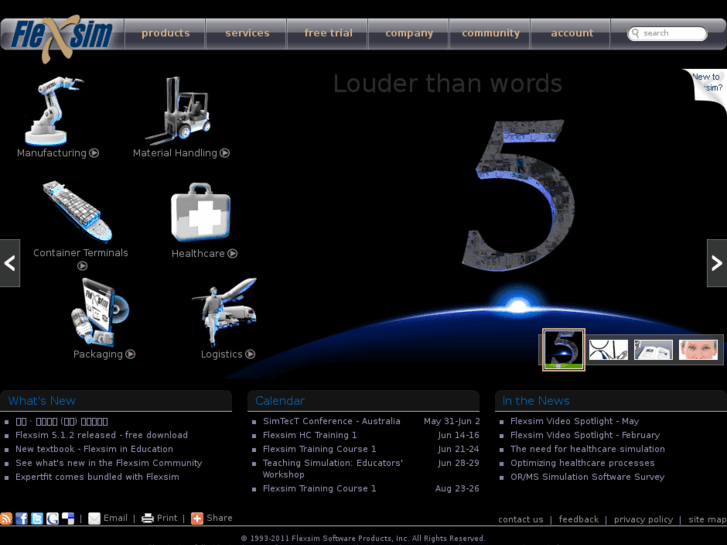Open Flexsim Training Course 1 on Jun 21-24
Viewport: 727px width, 545px height.
pos(319,449)
